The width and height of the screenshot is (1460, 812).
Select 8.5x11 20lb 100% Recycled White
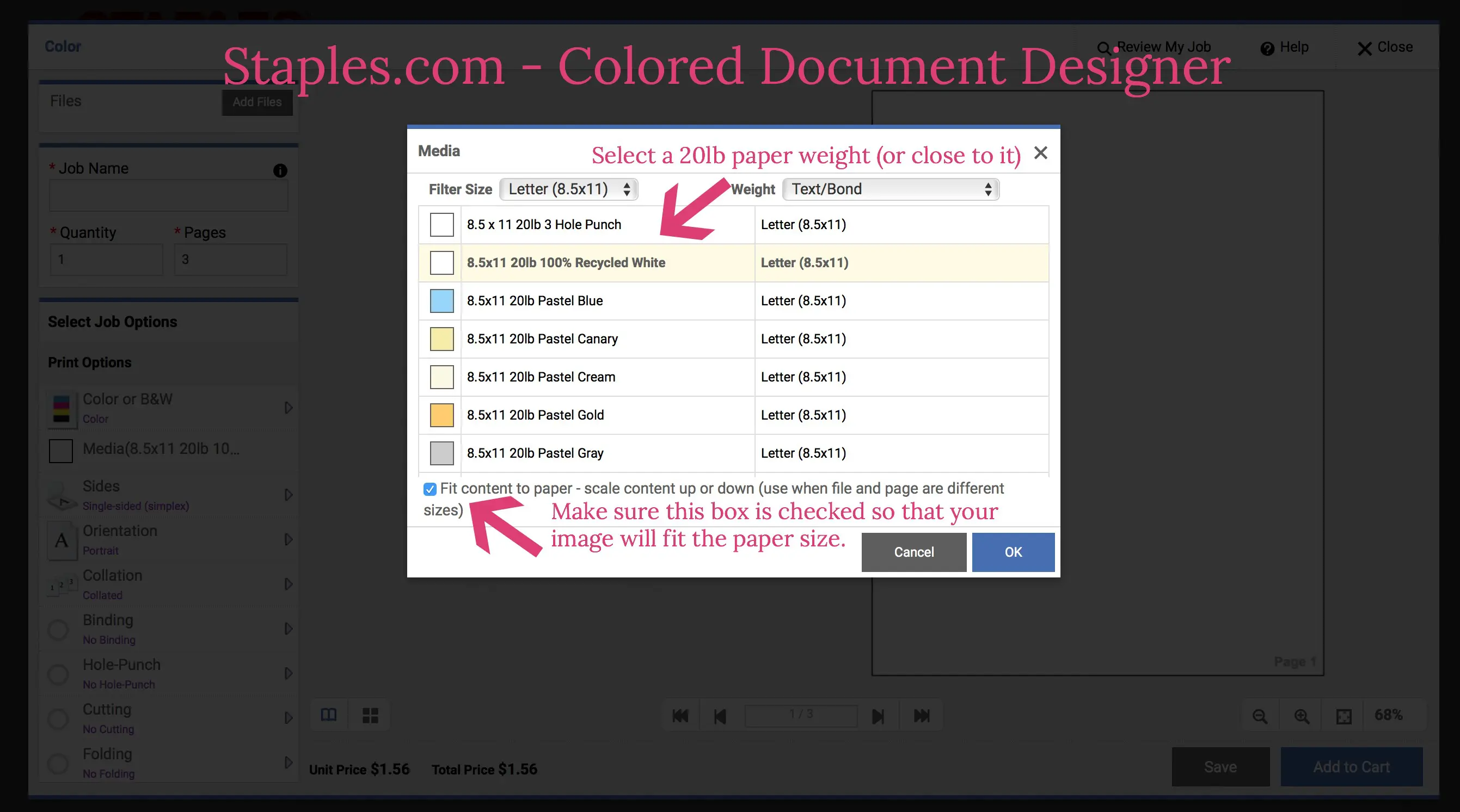click(567, 262)
